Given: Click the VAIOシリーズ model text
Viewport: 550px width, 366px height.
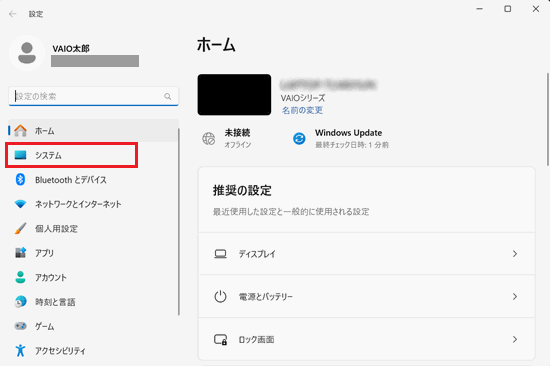Looking at the screenshot, I should click(x=303, y=98).
